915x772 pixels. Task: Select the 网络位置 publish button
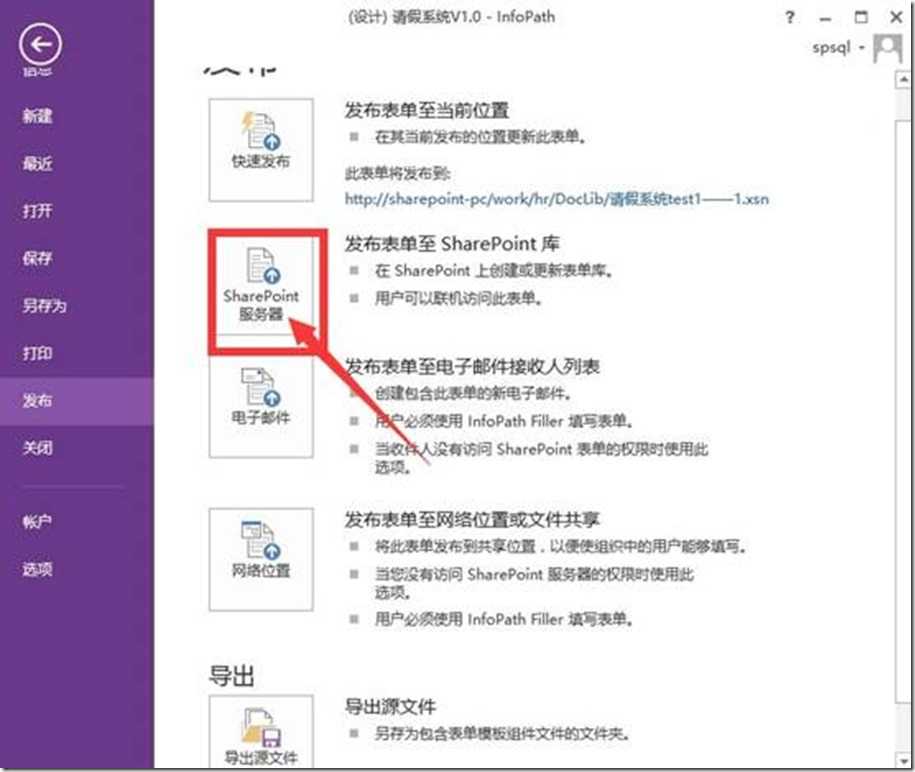tap(261, 559)
